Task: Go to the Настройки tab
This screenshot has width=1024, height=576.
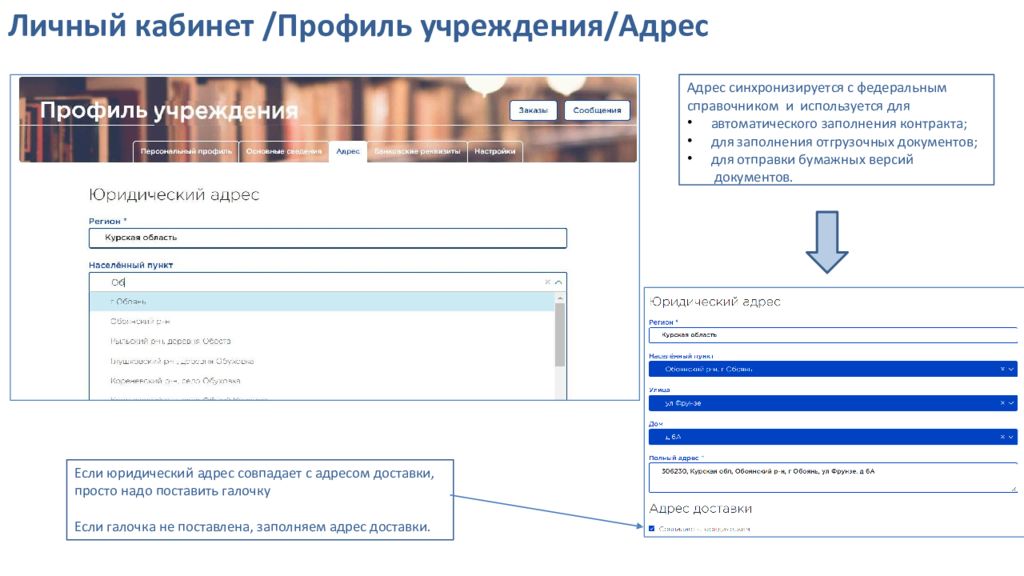Action: click(495, 152)
